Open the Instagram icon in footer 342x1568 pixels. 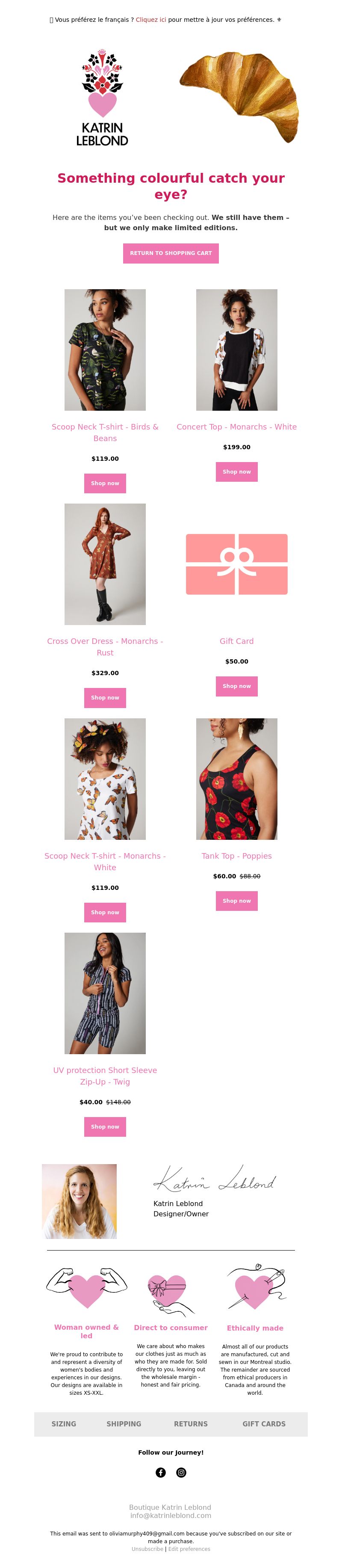click(181, 1473)
